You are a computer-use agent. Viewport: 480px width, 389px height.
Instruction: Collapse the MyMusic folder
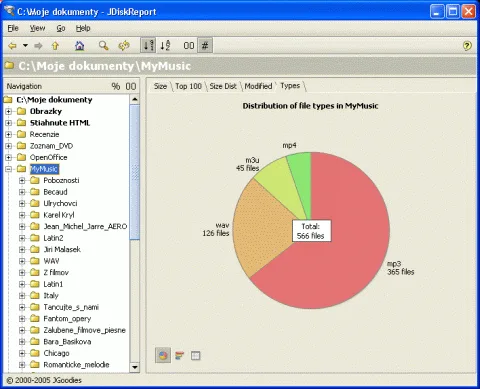click(9, 169)
